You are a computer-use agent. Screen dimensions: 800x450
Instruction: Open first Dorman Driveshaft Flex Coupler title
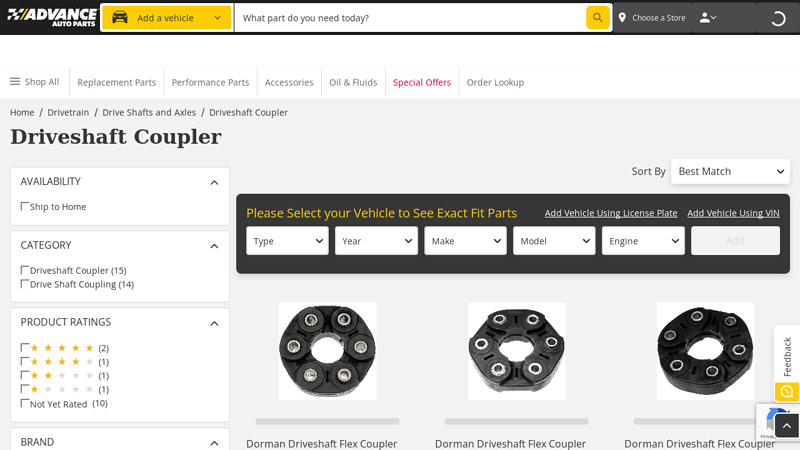(321, 444)
